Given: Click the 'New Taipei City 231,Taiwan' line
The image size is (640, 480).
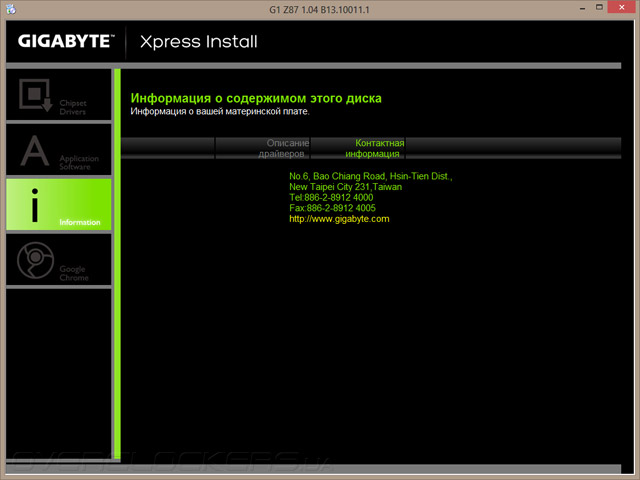Looking at the screenshot, I should pyautogui.click(x=345, y=187).
